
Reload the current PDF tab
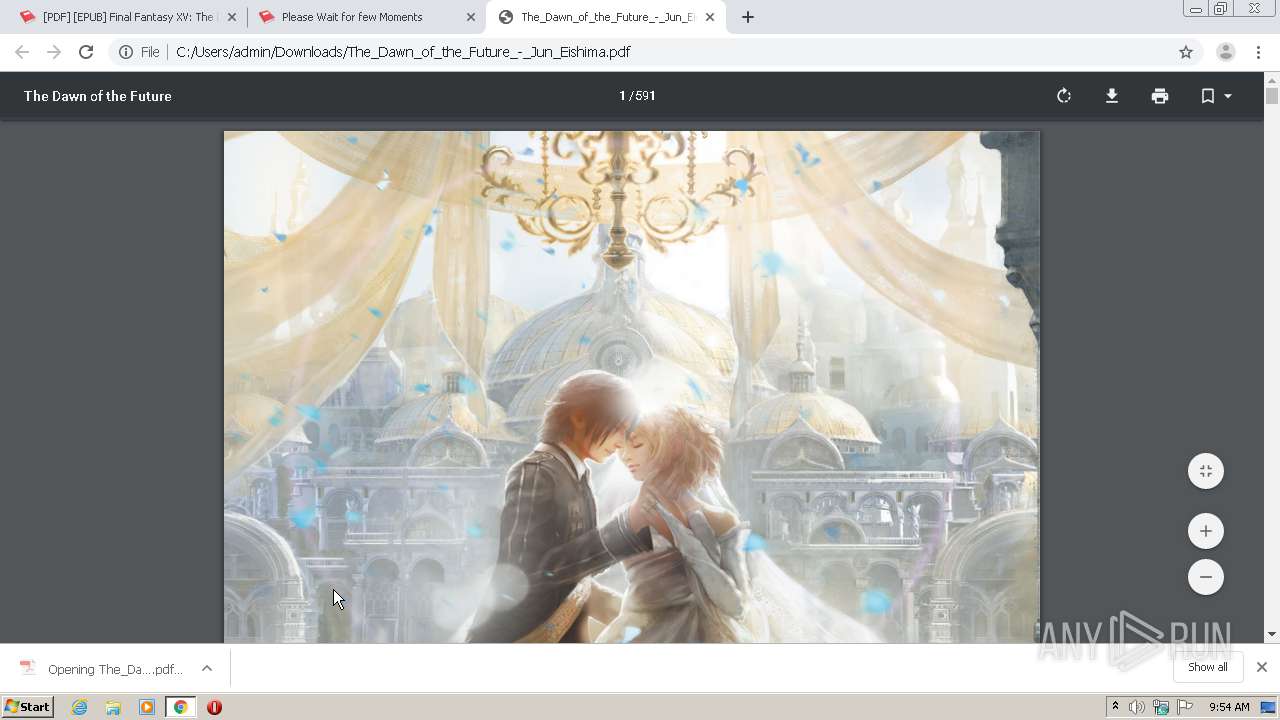pos(86,52)
